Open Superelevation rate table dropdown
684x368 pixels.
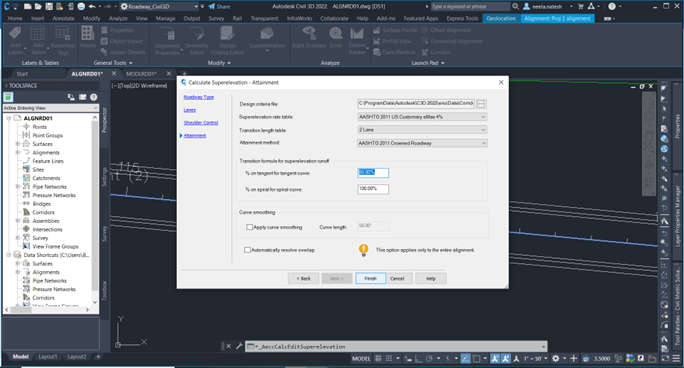(422, 117)
